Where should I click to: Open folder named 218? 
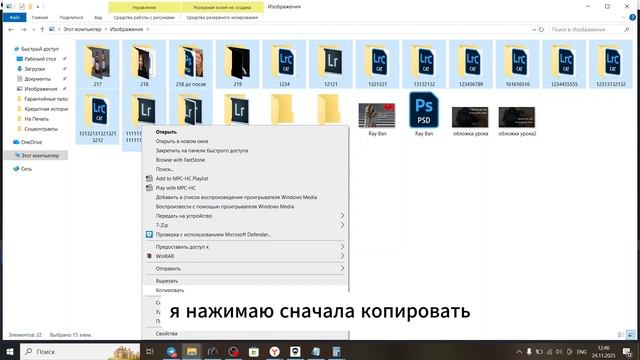coord(144,64)
